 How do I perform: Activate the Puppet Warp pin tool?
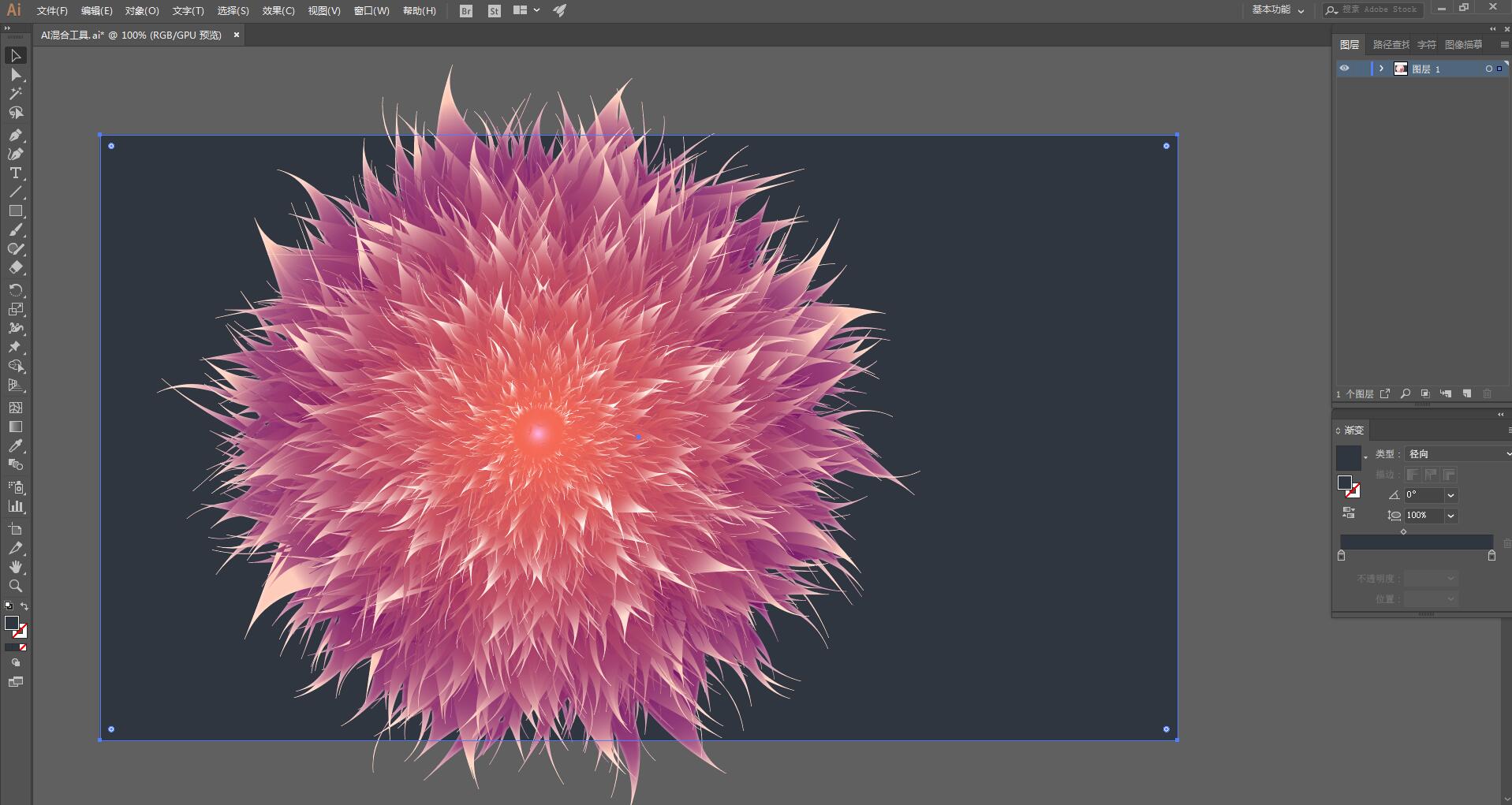[x=16, y=347]
